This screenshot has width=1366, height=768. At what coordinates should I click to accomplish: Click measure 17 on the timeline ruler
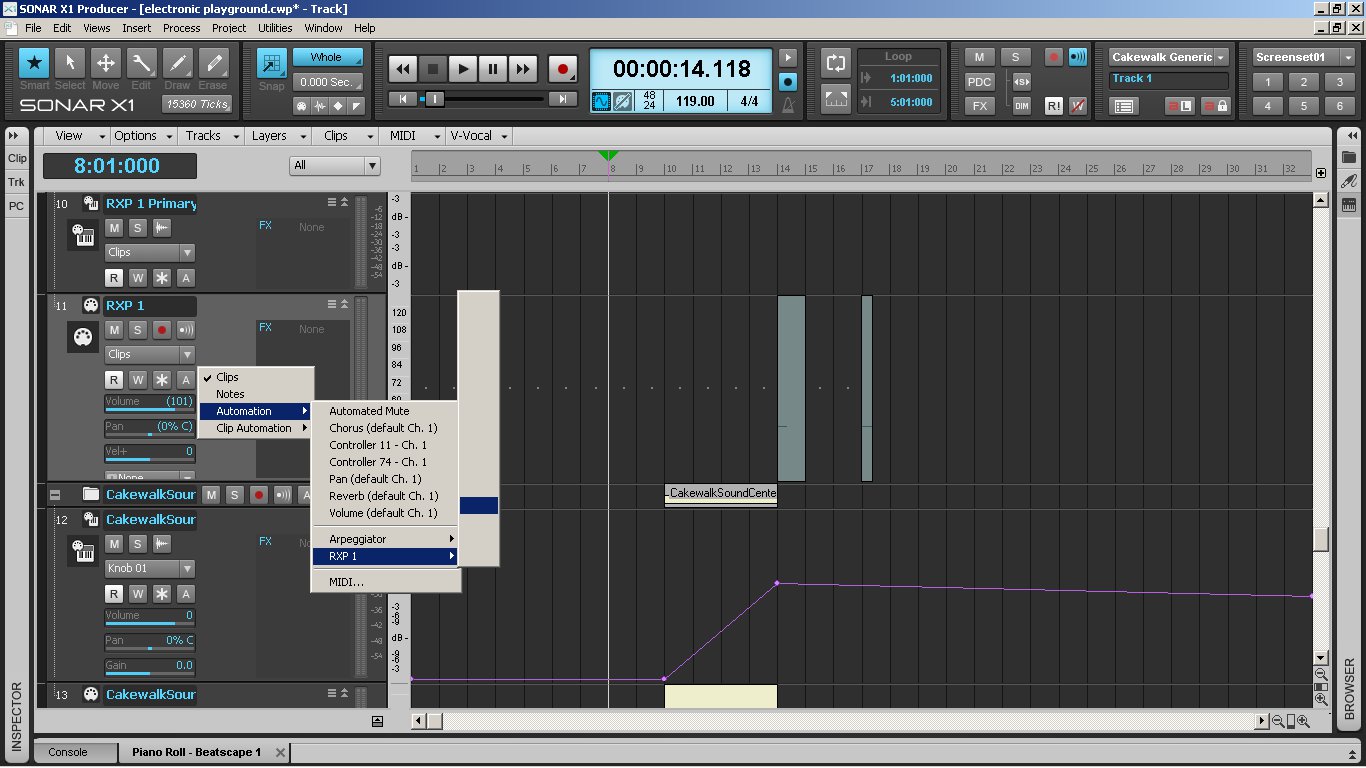tap(868, 169)
